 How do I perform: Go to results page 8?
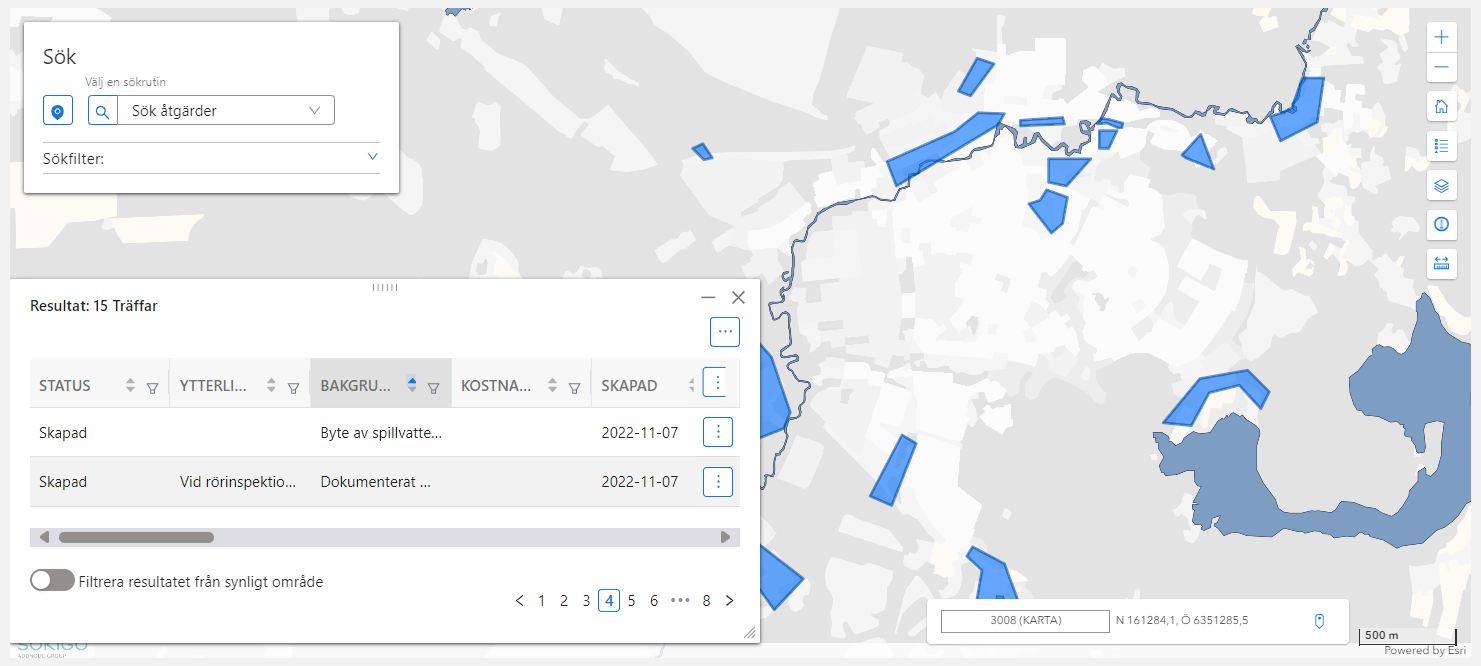706,601
